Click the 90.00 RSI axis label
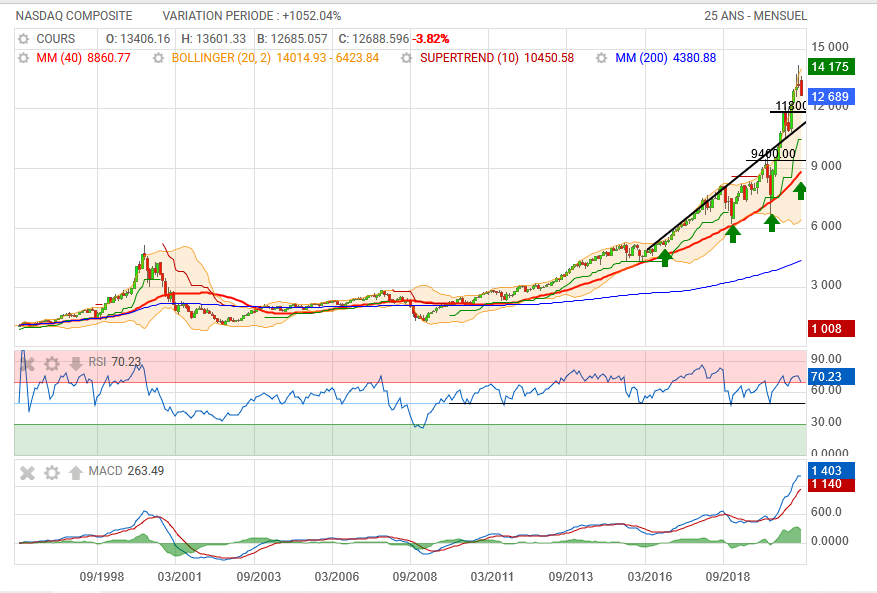 (x=826, y=359)
